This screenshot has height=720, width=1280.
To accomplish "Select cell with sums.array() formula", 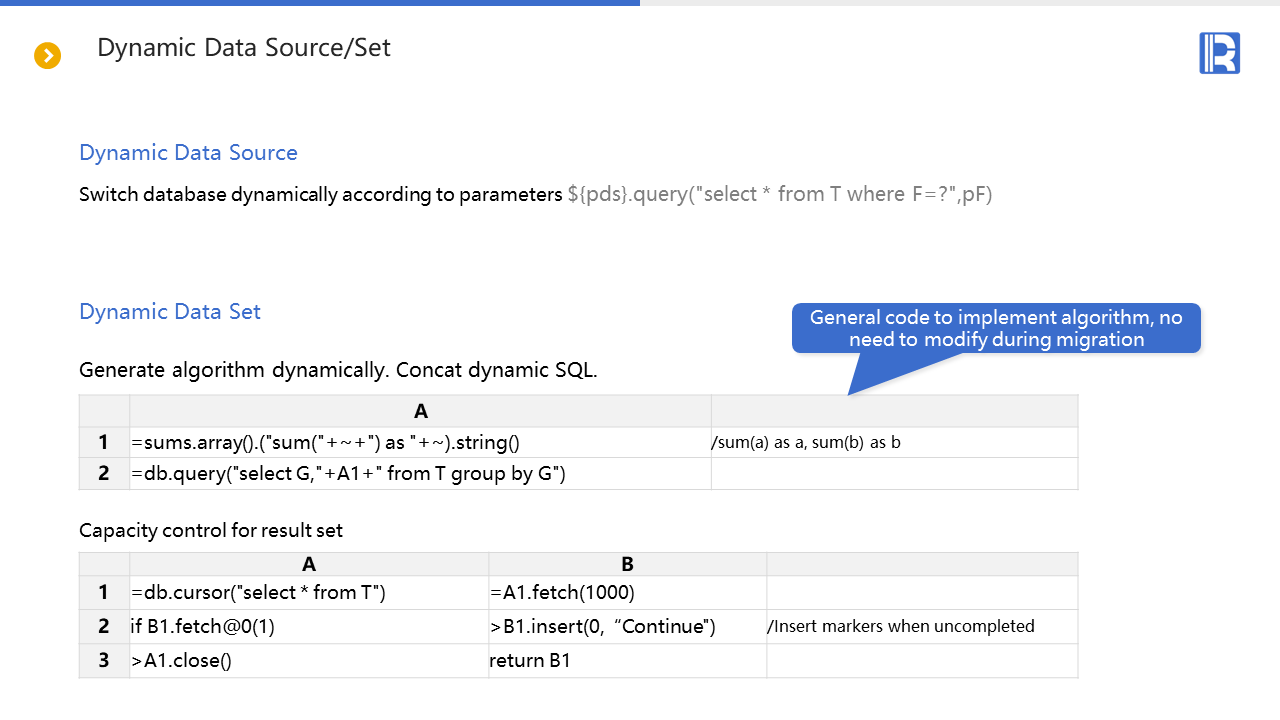I will point(326,442).
